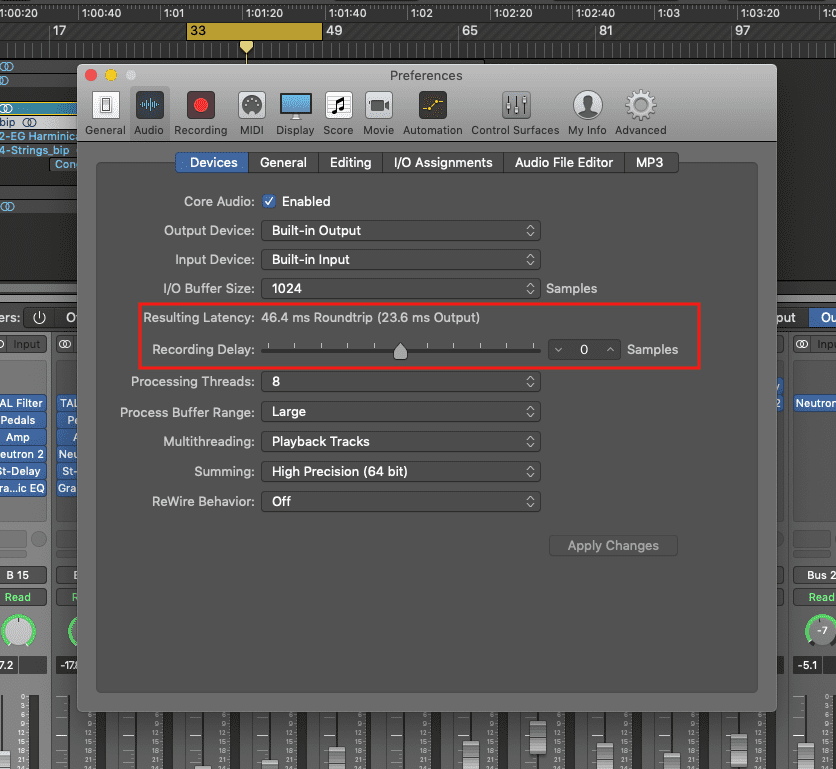Open the I/O Buffer Size dropdown
The height and width of the screenshot is (769, 836).
(400, 289)
